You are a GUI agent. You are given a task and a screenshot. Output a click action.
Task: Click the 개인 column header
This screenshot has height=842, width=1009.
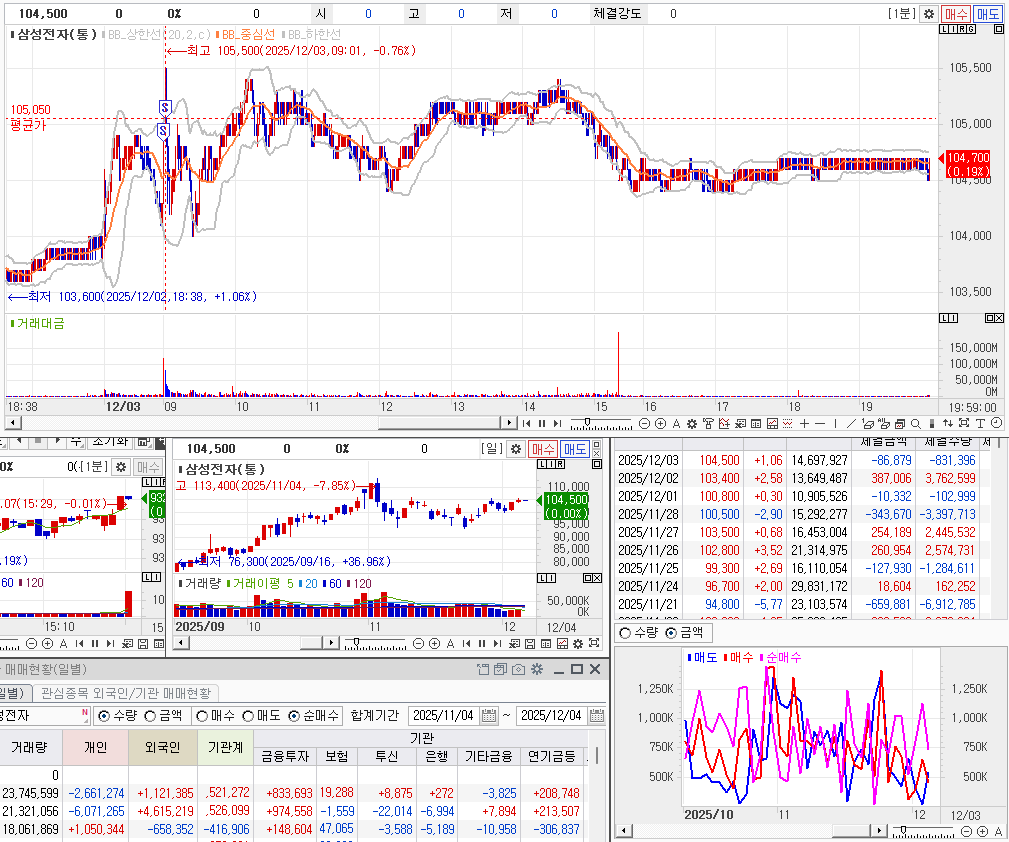[x=95, y=747]
